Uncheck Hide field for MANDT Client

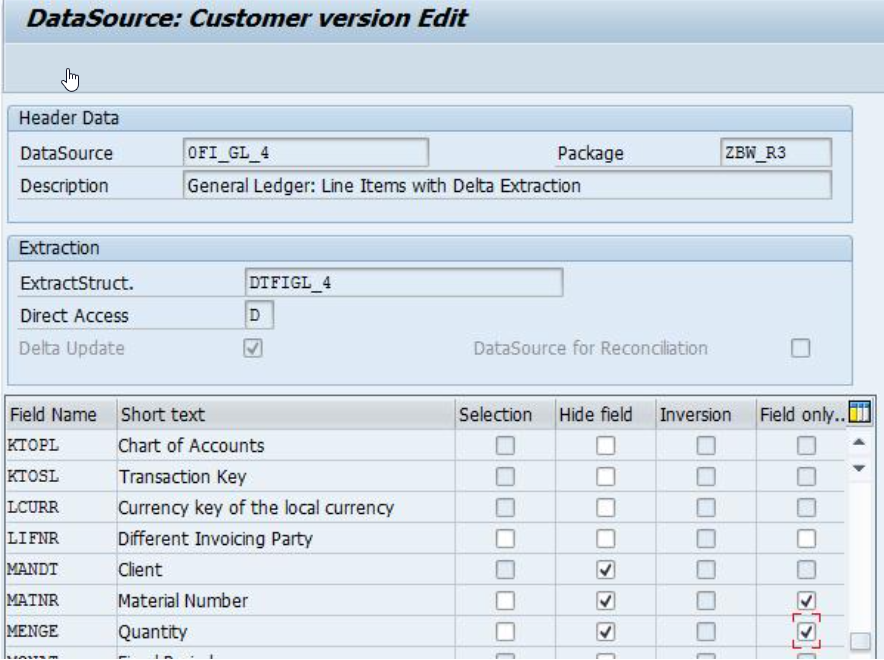coord(605,570)
